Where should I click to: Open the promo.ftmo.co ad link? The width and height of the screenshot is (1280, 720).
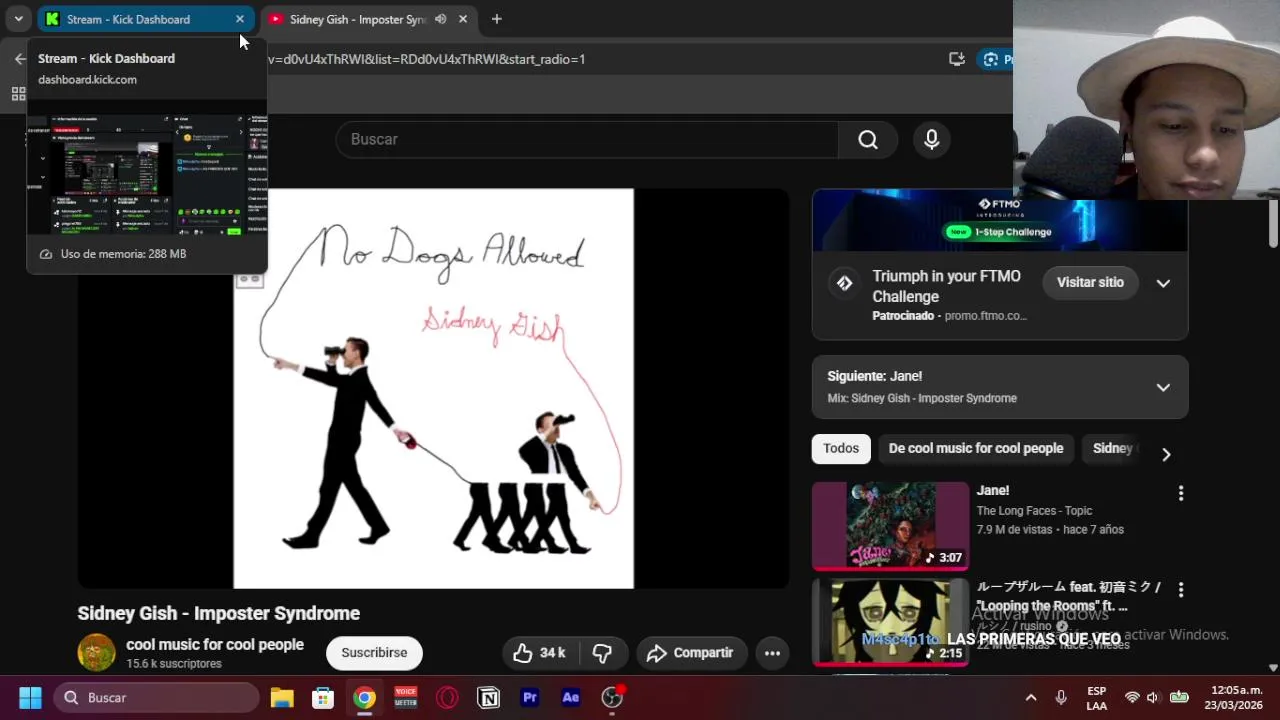[x=985, y=316]
